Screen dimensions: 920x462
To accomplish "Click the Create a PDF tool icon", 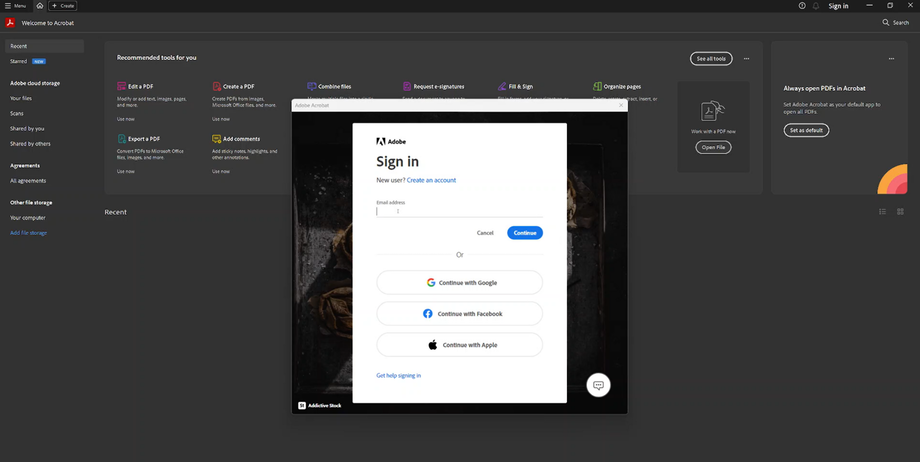I will [217, 86].
